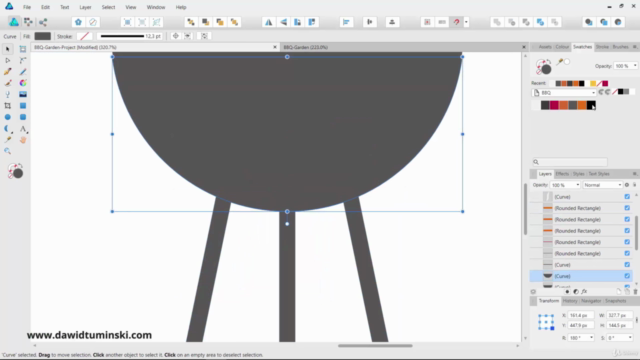Pick the crimson swatch in BBQ palette

coord(554,105)
